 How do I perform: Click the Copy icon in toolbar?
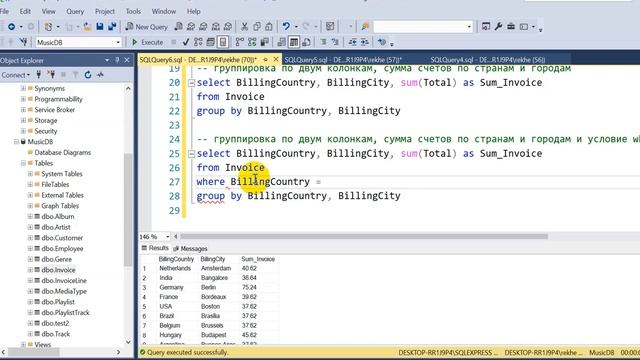point(257,27)
